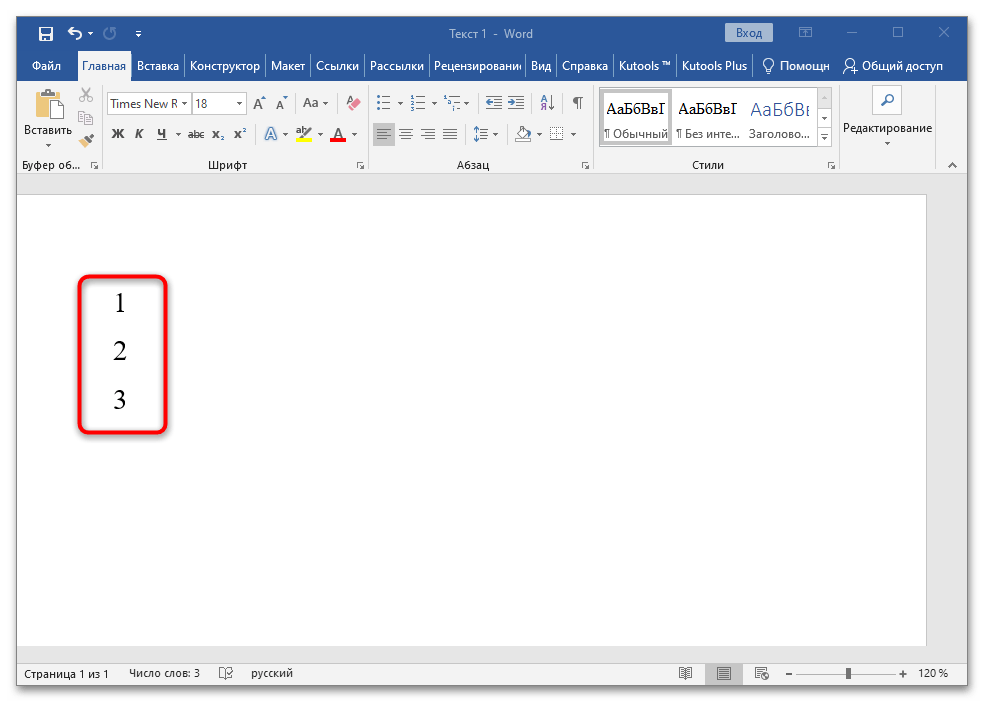Toggle bold Ж formatting
Screen dimensions: 984x702
click(x=118, y=134)
